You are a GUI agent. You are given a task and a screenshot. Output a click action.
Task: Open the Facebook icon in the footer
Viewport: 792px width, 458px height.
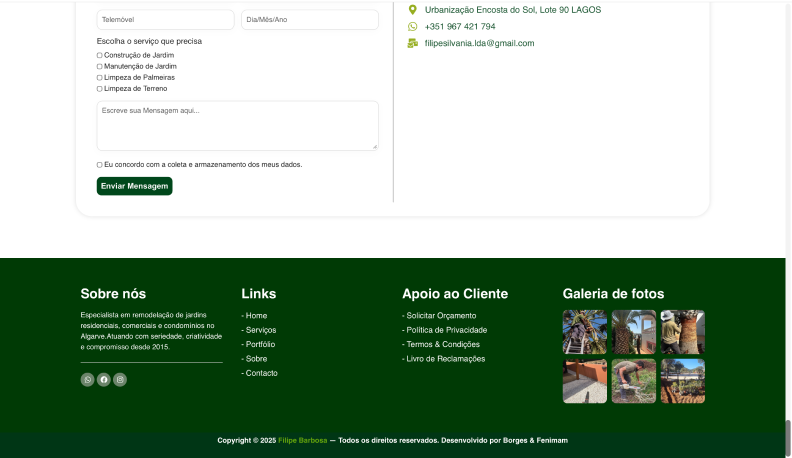(104, 380)
